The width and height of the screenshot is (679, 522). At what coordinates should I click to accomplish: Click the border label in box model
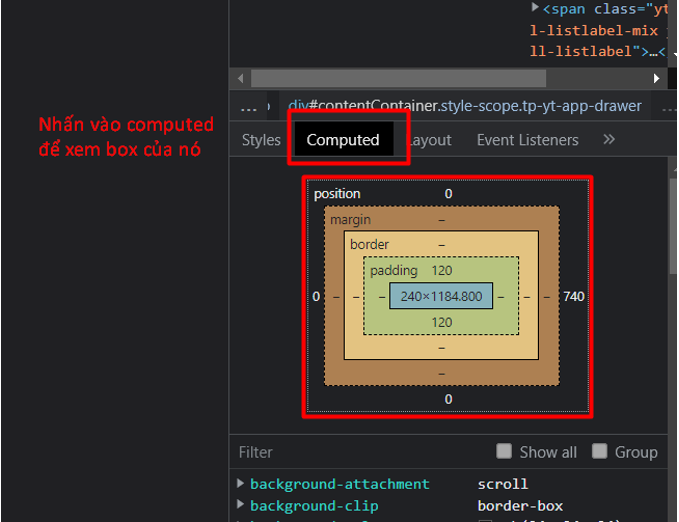[x=369, y=245]
